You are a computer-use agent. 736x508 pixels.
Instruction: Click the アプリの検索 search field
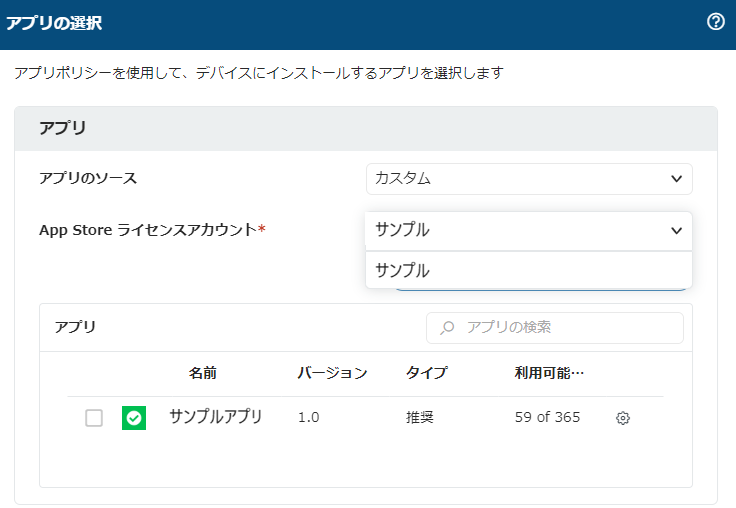pos(555,328)
